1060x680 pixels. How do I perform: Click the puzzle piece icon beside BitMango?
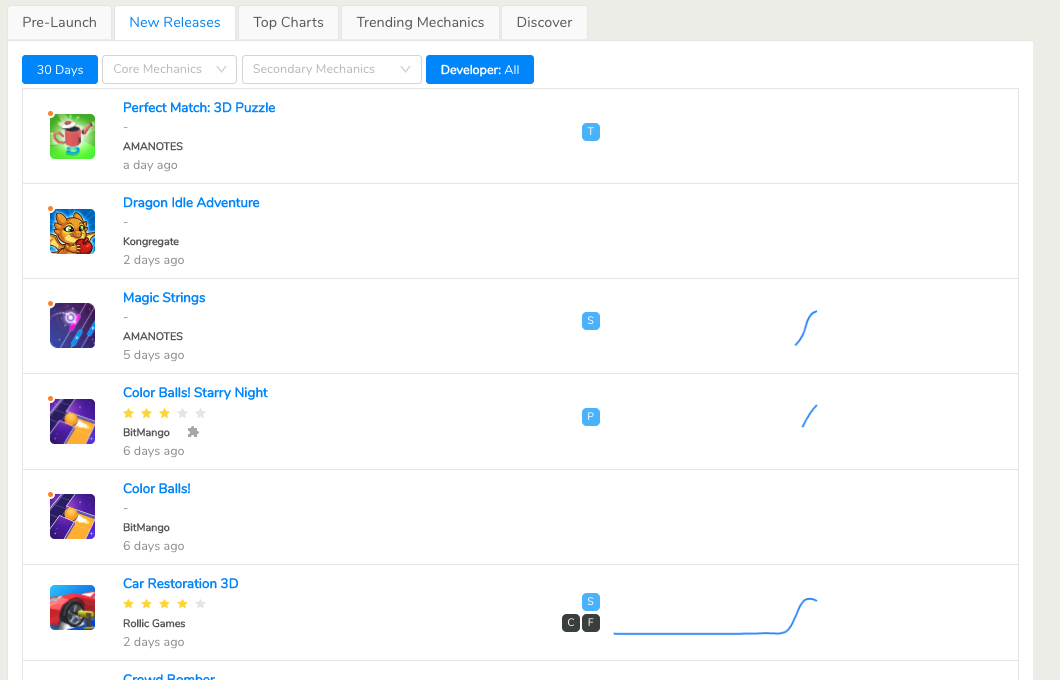pos(193,432)
